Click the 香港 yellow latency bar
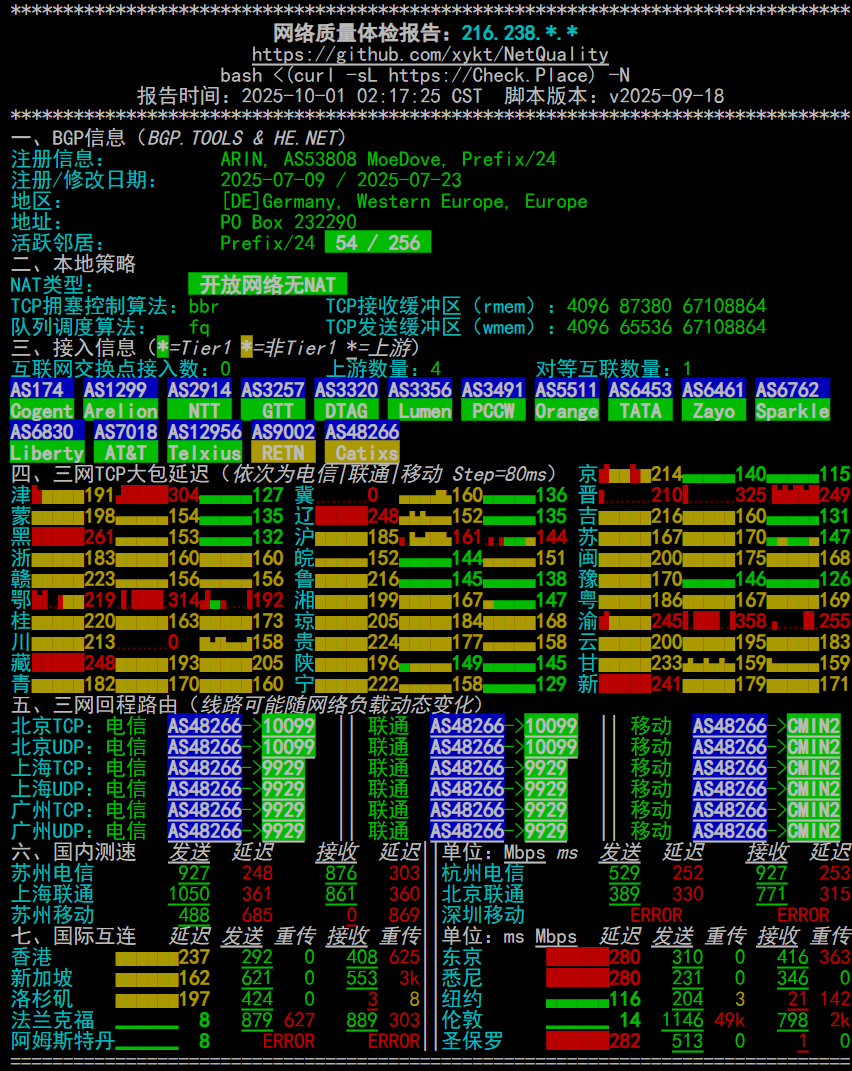Screen dimensions: 852x1071 click(146, 957)
